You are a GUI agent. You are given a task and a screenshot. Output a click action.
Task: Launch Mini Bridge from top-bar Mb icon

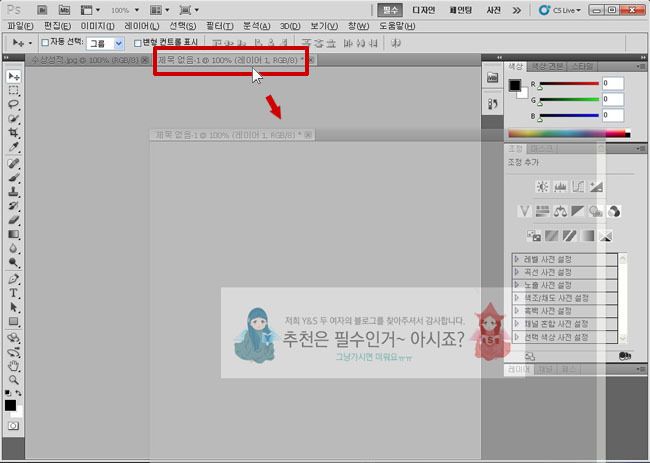click(64, 10)
